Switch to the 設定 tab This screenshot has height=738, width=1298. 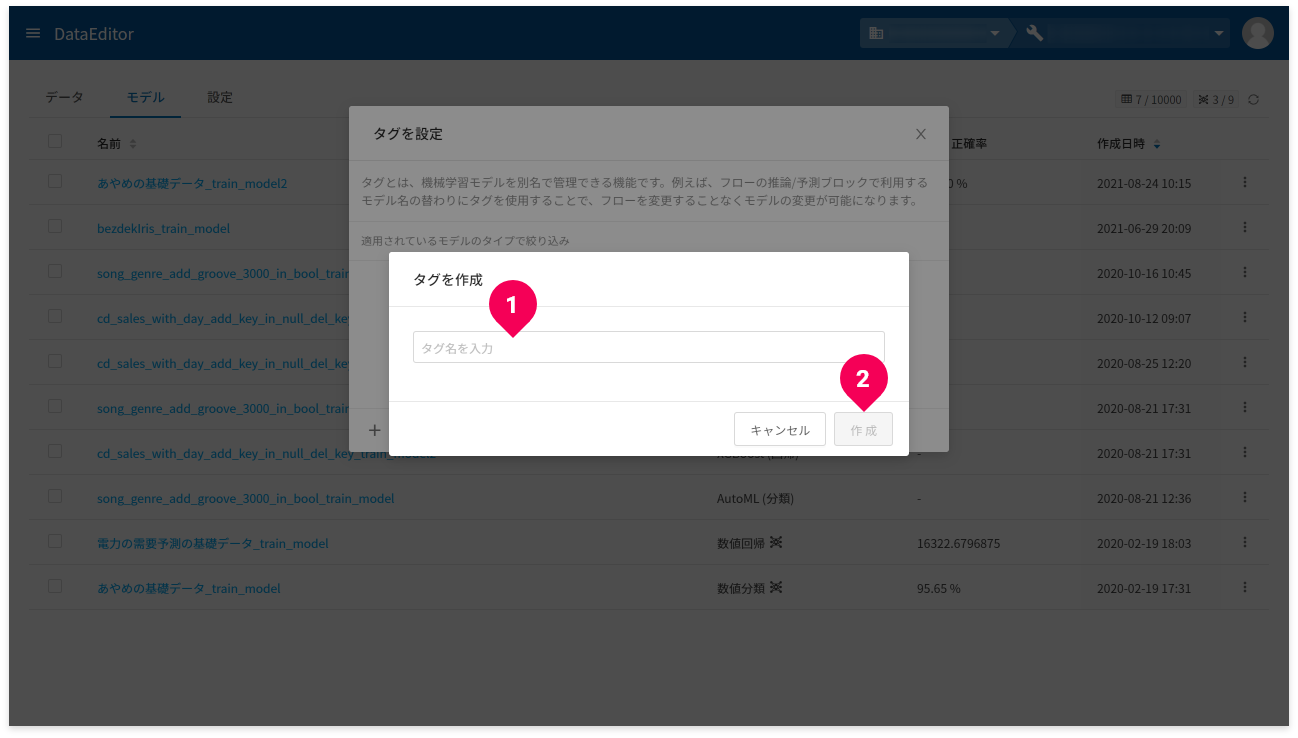pyautogui.click(x=220, y=97)
